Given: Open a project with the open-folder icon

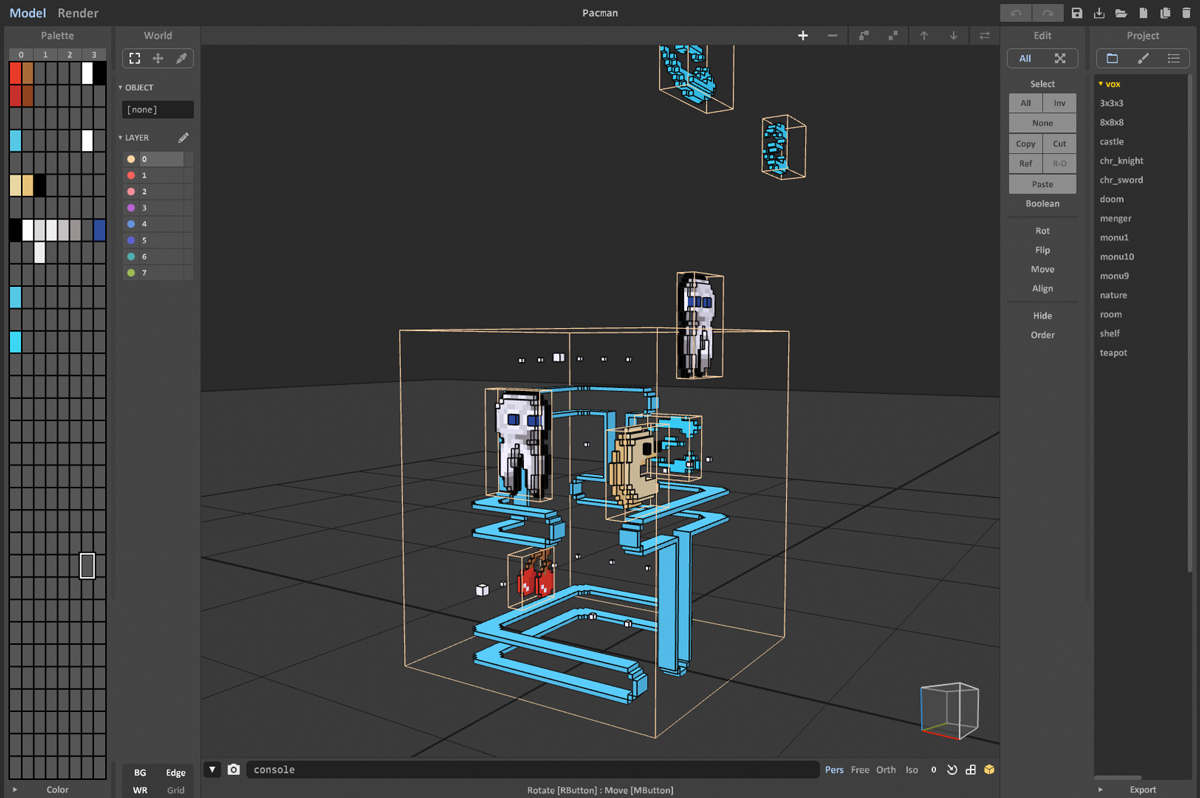Looking at the screenshot, I should 1121,13.
